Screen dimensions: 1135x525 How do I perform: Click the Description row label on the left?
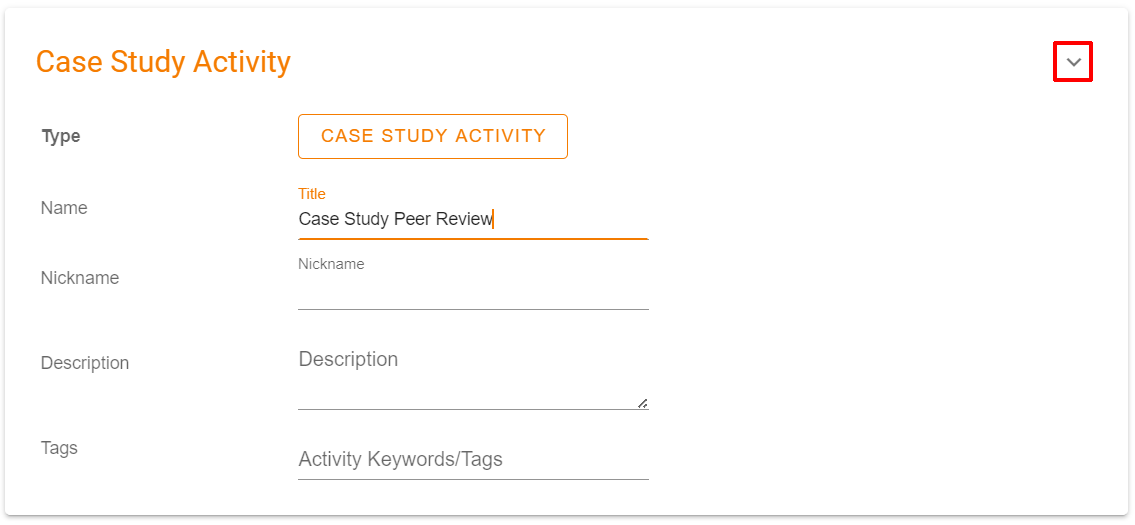(85, 363)
